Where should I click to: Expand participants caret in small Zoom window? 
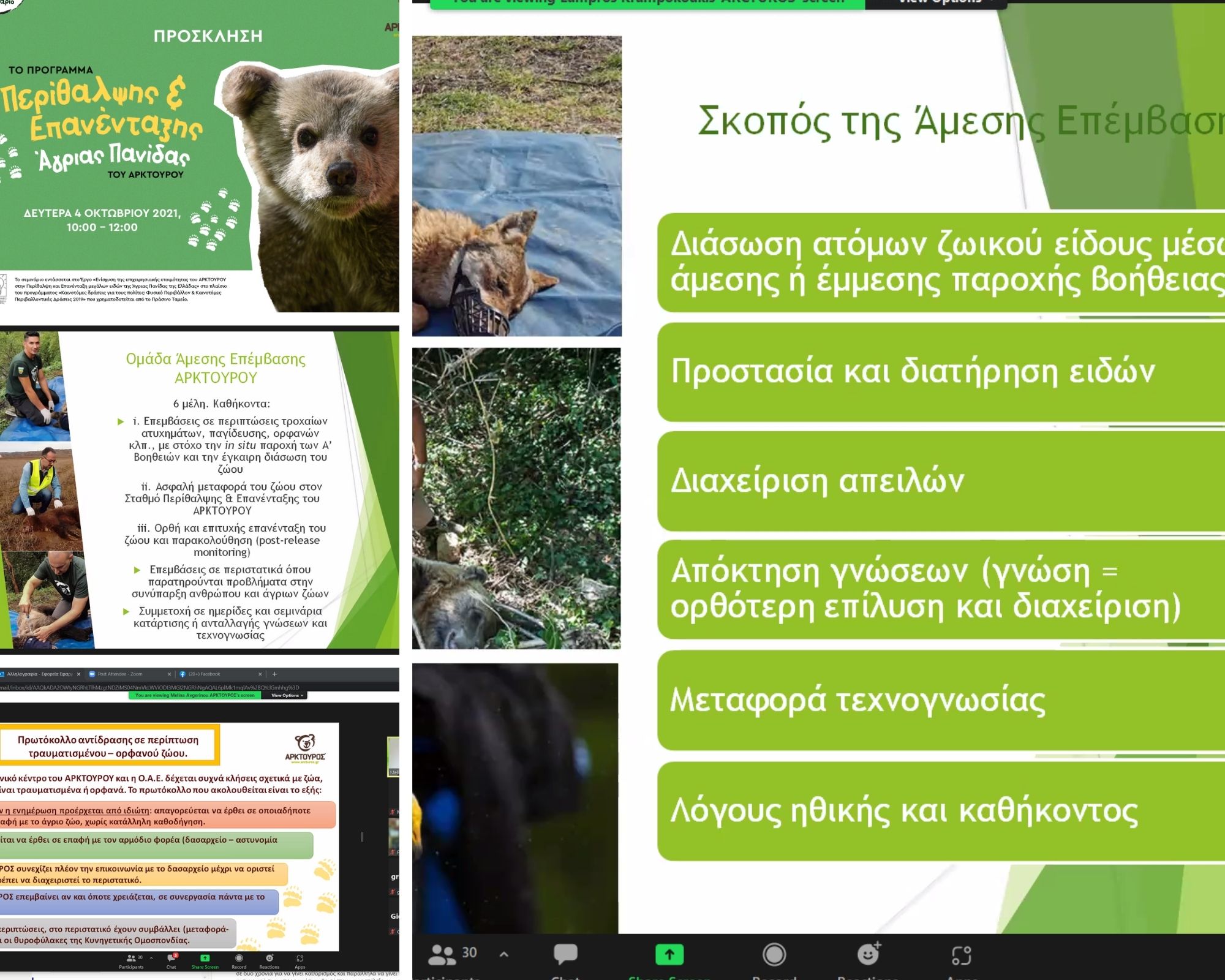151,957
